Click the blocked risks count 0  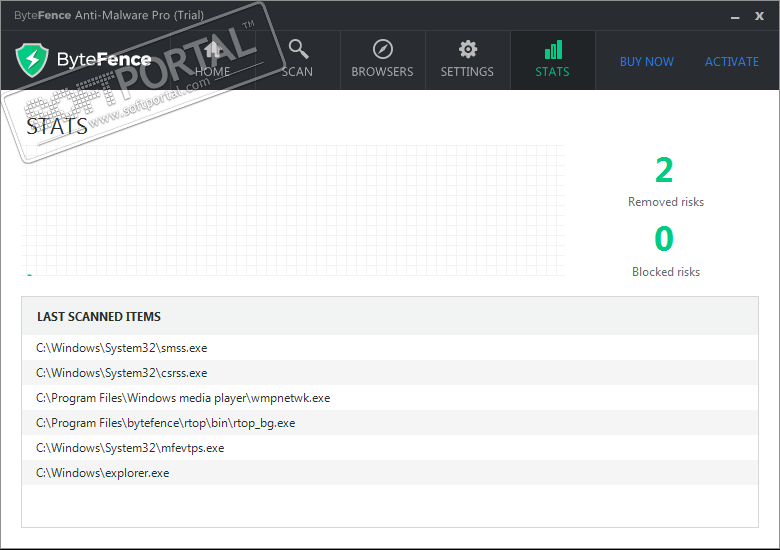tap(664, 239)
